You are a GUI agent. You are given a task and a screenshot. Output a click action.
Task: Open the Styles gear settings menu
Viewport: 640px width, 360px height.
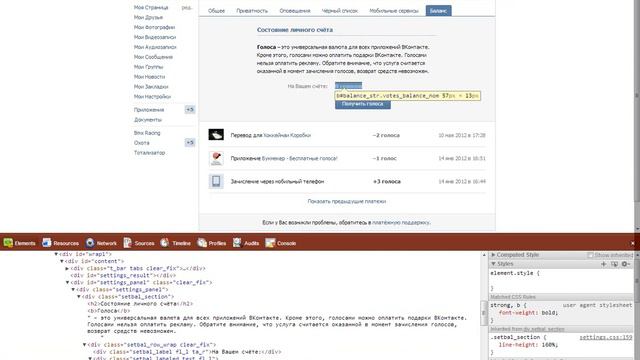626,264
